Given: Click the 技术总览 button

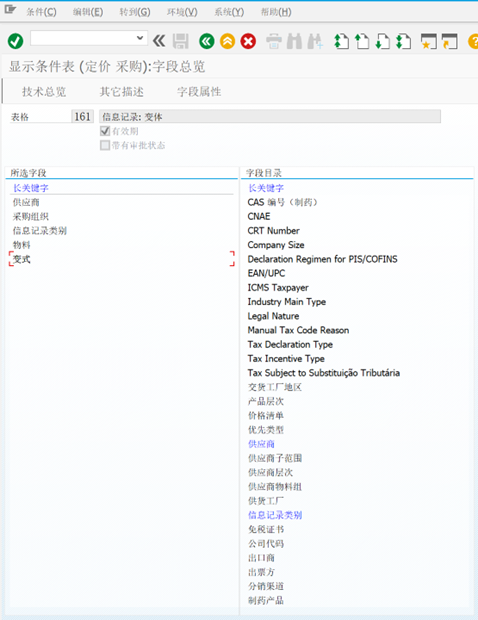Looking at the screenshot, I should pyautogui.click(x=44, y=92).
